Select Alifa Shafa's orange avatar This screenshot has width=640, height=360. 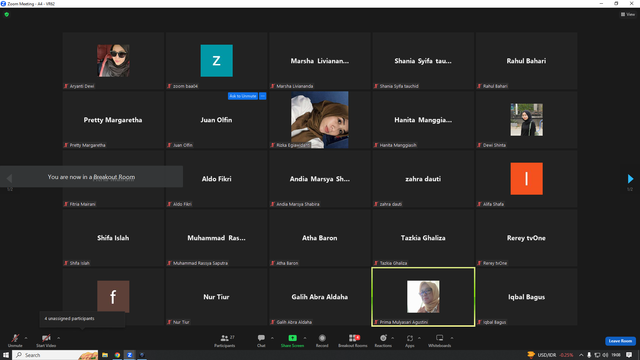[527, 179]
